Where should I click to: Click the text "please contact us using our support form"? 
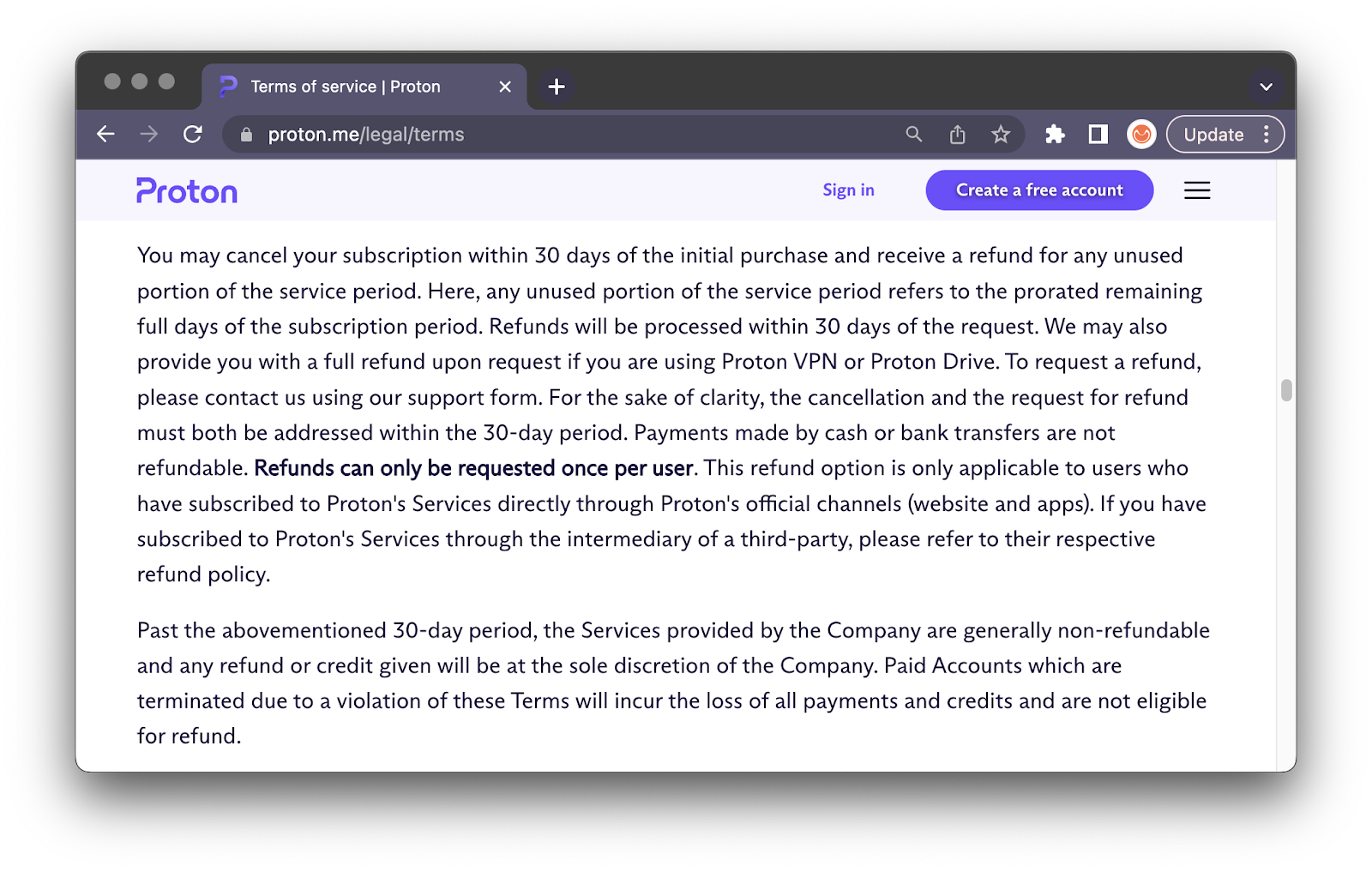[x=340, y=398]
